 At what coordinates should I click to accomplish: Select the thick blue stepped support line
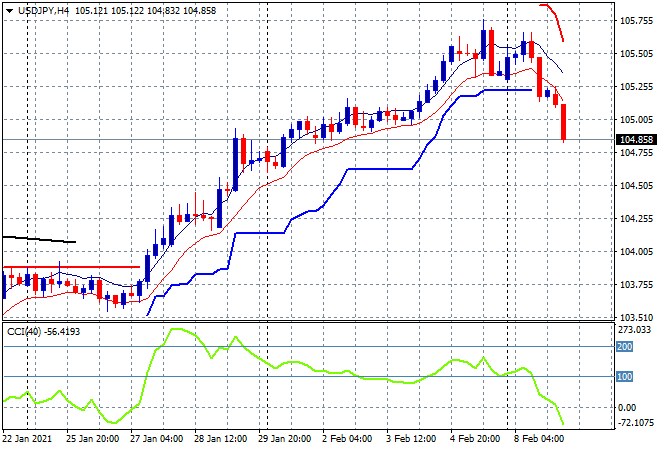(x=379, y=169)
